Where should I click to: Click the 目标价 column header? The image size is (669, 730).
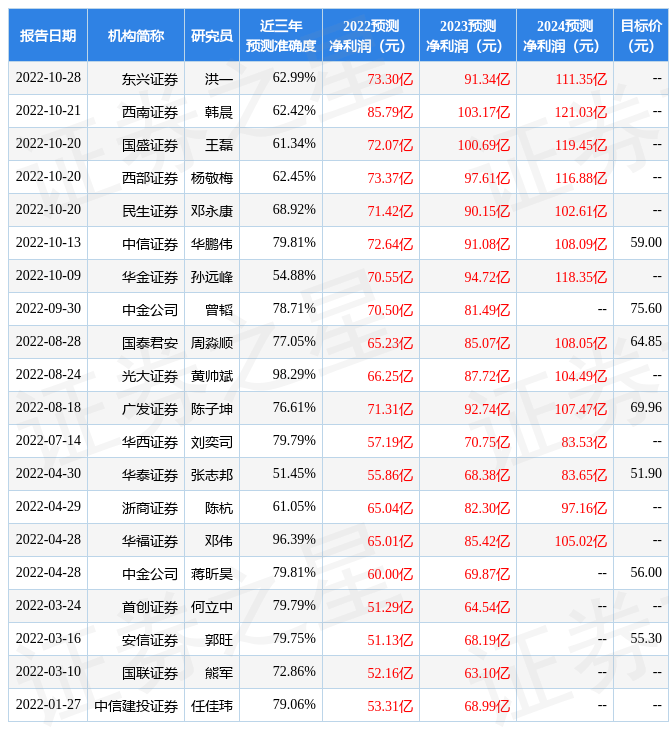(x=641, y=35)
